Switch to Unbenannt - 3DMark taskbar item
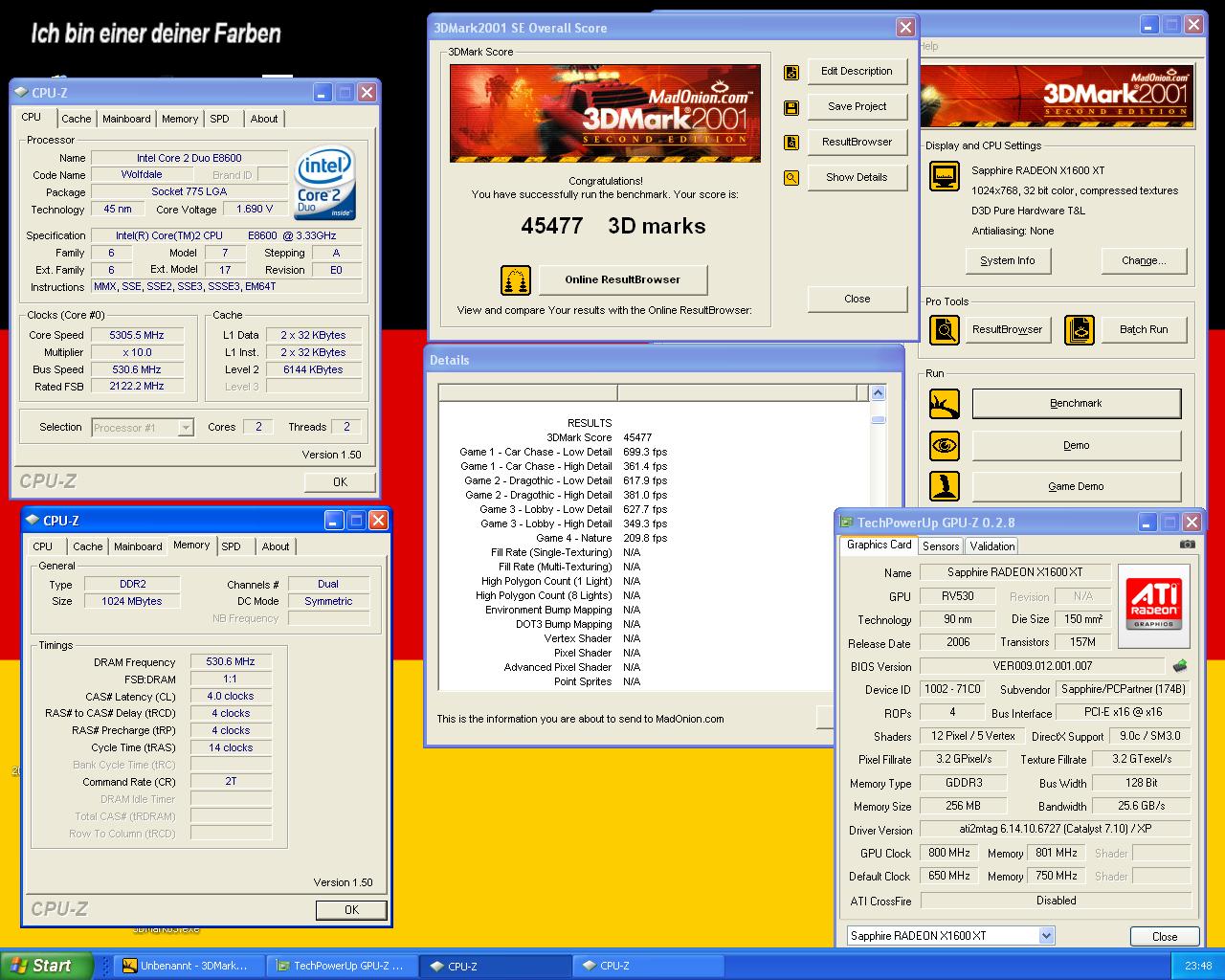The width and height of the screenshot is (1225, 980). click(189, 967)
